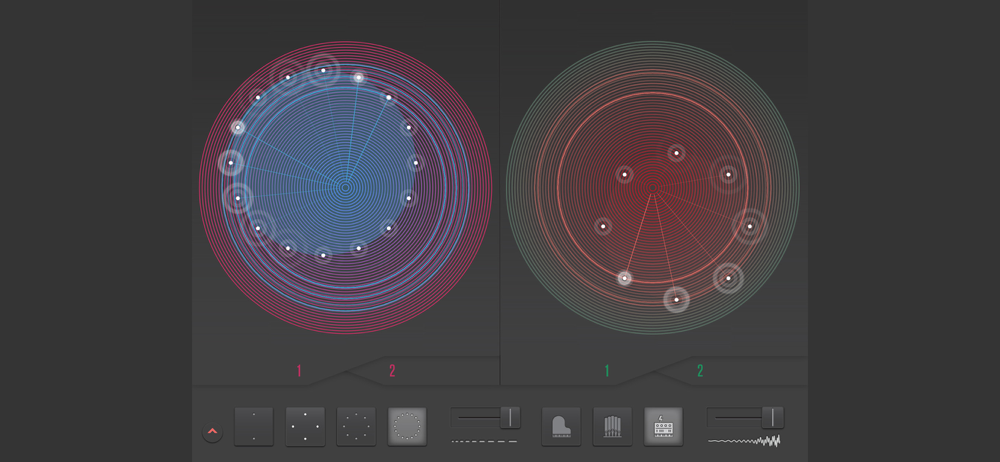Click the blue ripple center of left circle

345,188
